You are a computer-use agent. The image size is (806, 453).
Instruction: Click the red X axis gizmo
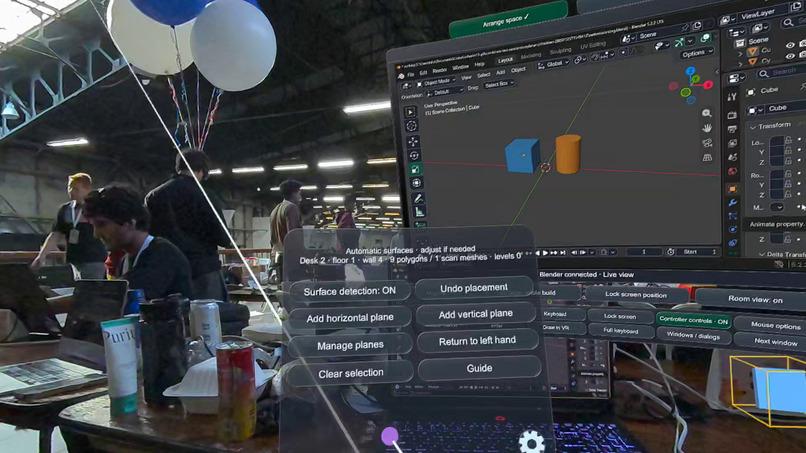[x=708, y=84]
